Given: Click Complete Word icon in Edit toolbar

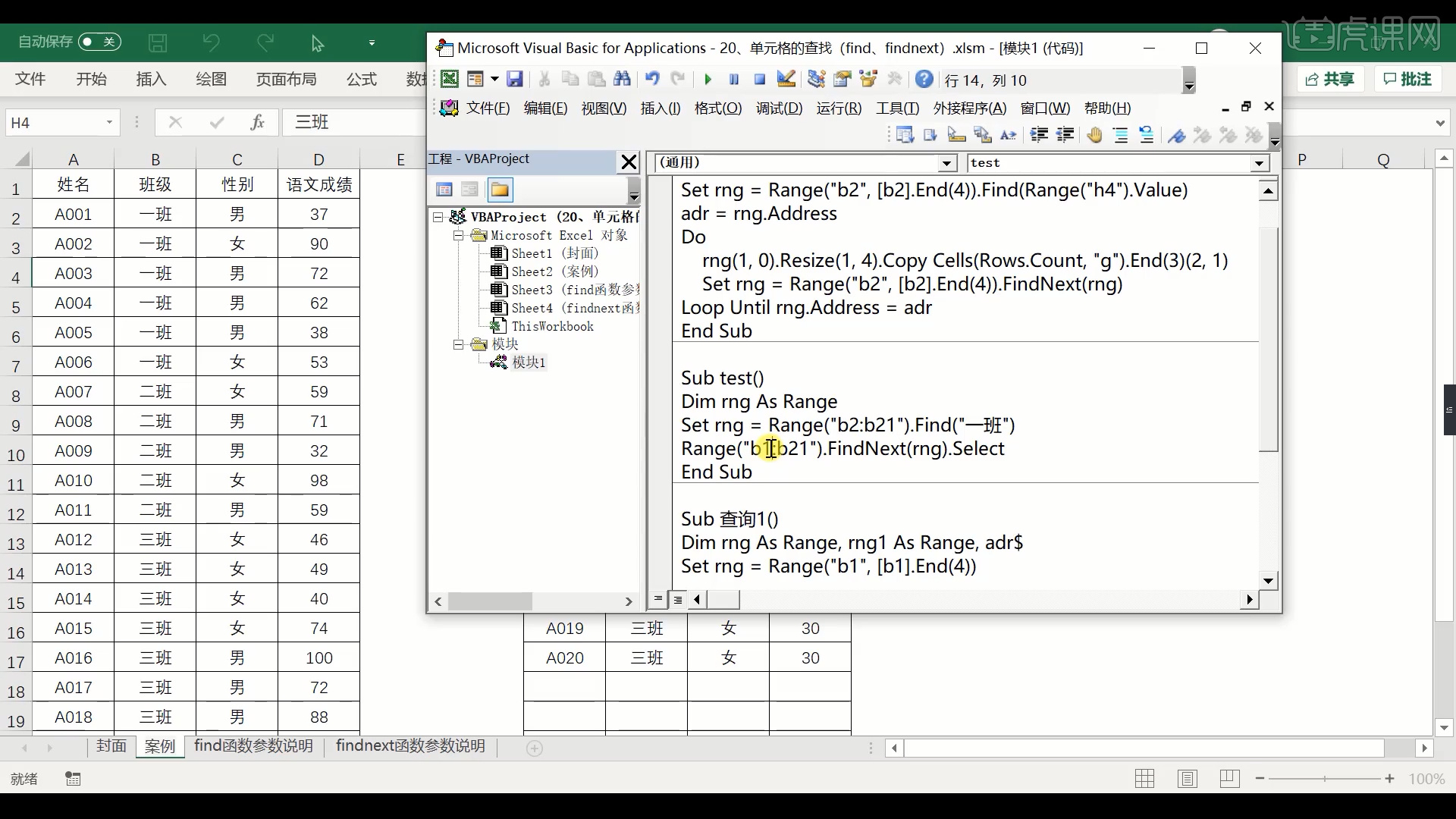Looking at the screenshot, I should 1009,135.
